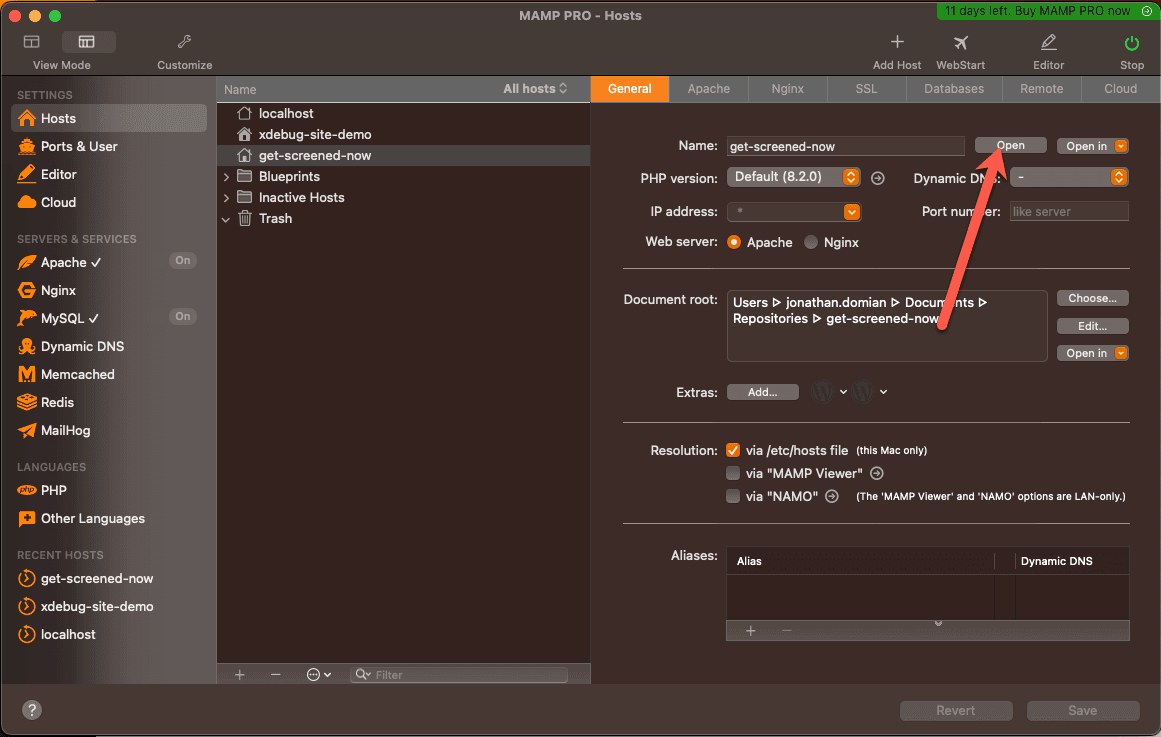The height and width of the screenshot is (737, 1161).
Task: Enable resolution via MAMP Viewer
Action: (x=733, y=473)
